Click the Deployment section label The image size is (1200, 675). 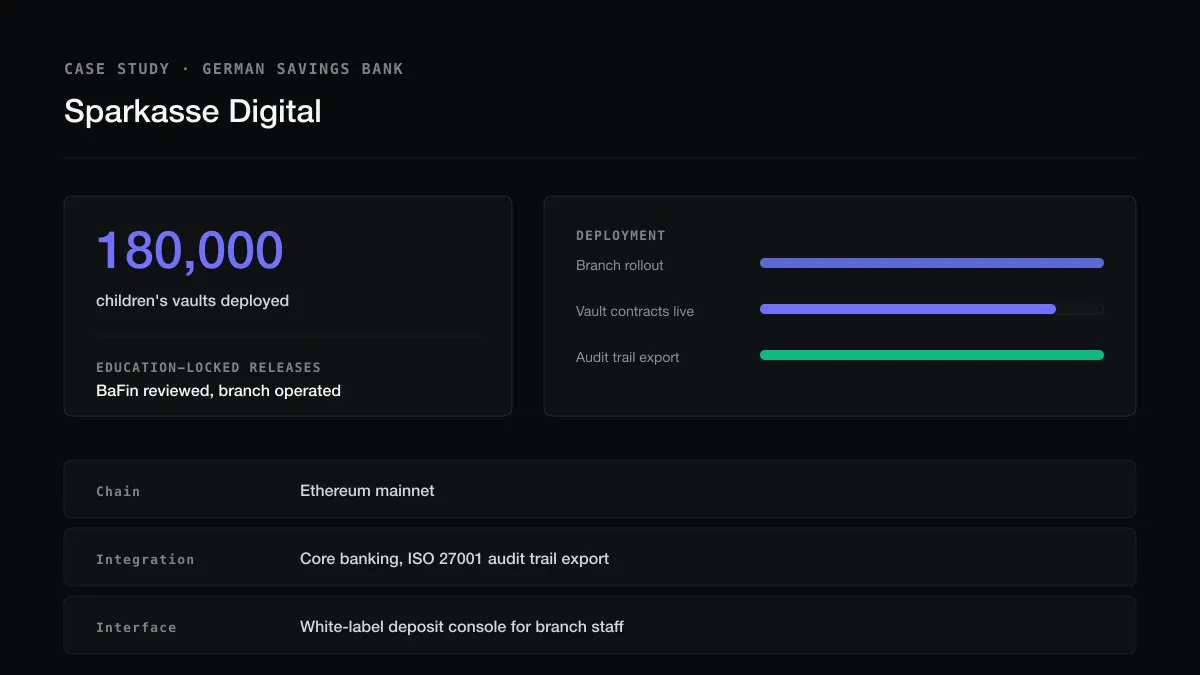(621, 235)
